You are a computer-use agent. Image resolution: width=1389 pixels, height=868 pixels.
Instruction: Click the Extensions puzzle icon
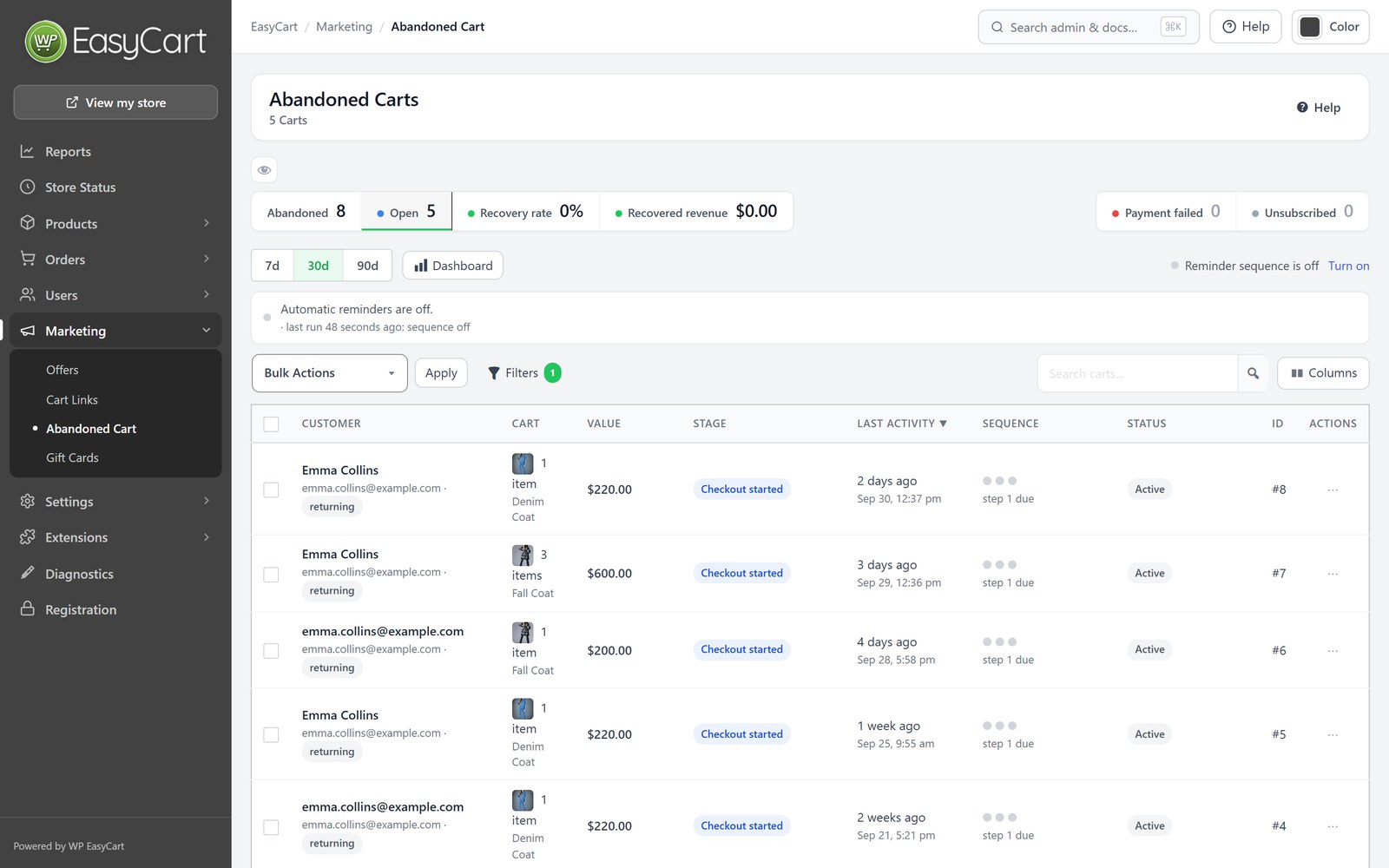(x=28, y=537)
